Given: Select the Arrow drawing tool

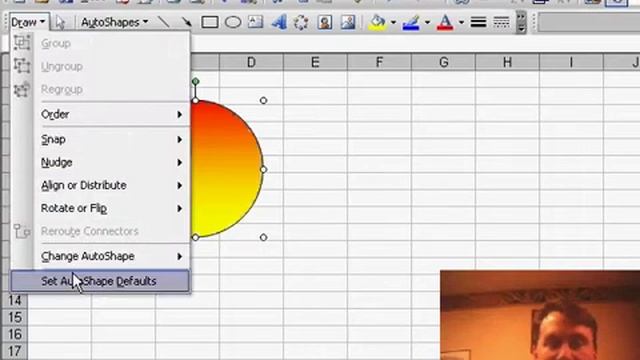Looking at the screenshot, I should tap(187, 22).
